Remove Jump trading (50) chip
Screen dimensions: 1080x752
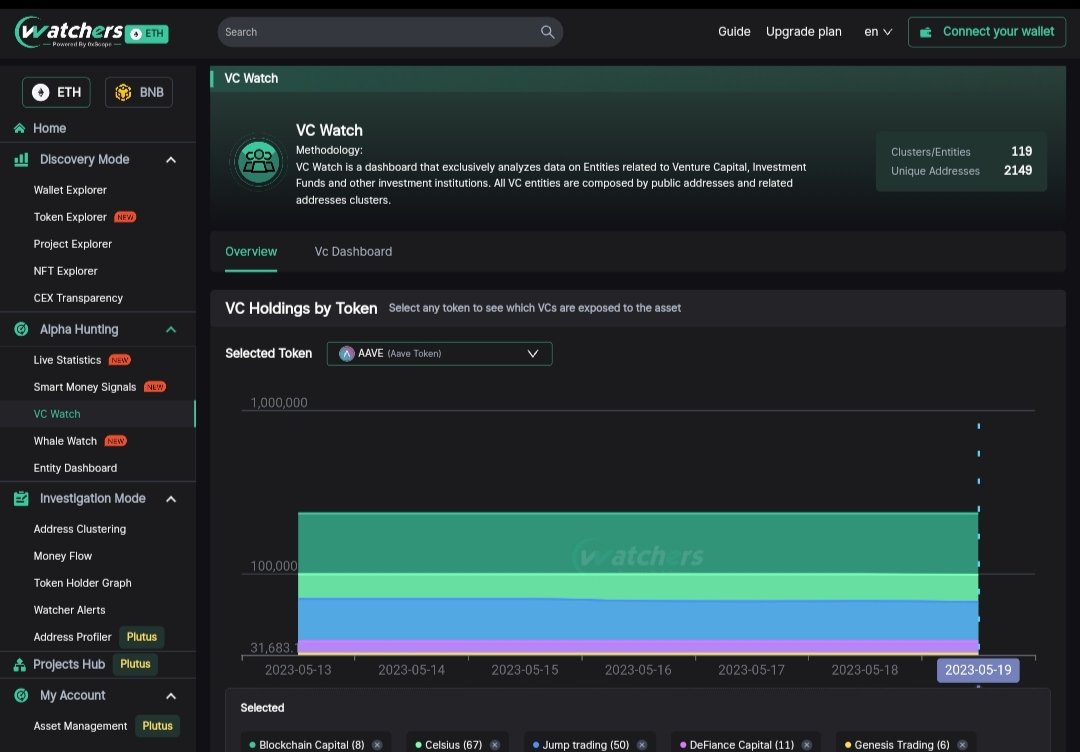pyautogui.click(x=641, y=744)
